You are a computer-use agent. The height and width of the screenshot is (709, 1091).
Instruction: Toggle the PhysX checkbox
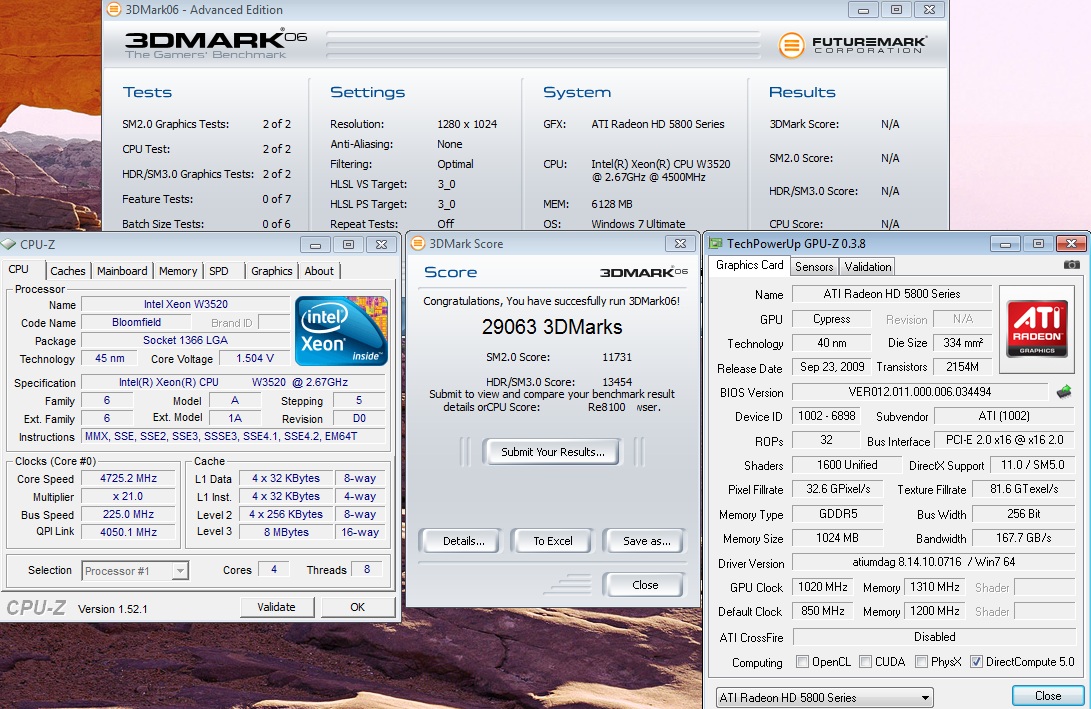pos(921,662)
